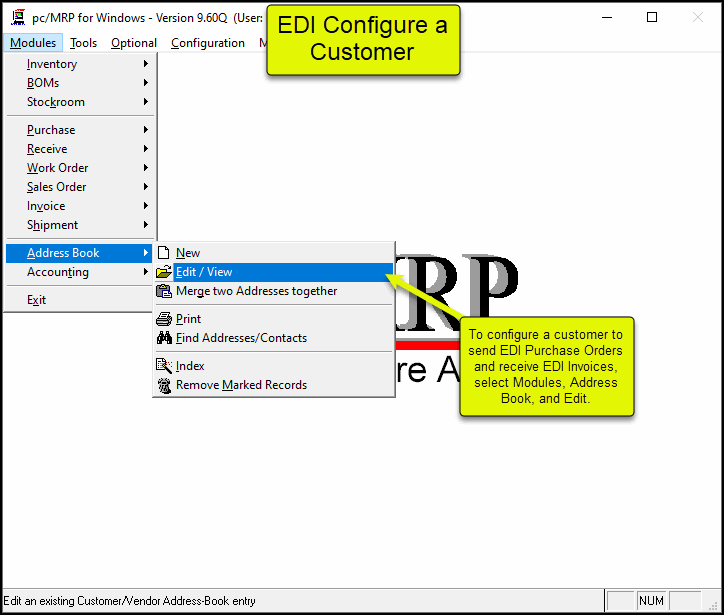Expand the Work Order submenu arrow
Image resolution: width=724 pixels, height=615 pixels.
(145, 168)
